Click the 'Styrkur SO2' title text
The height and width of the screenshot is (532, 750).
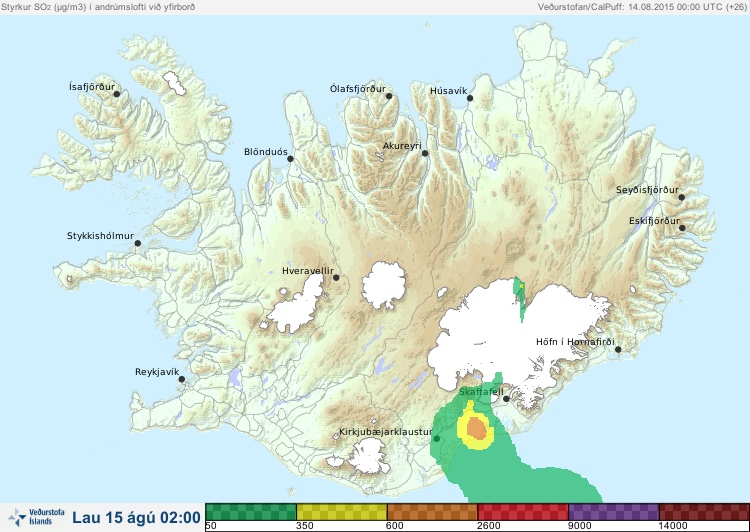pos(98,7)
